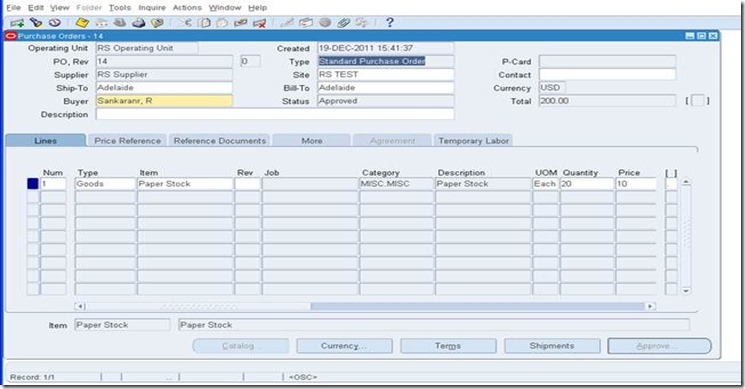Click the Print toolbar icon
Screen dimensions: 745x389
[x=138, y=22]
